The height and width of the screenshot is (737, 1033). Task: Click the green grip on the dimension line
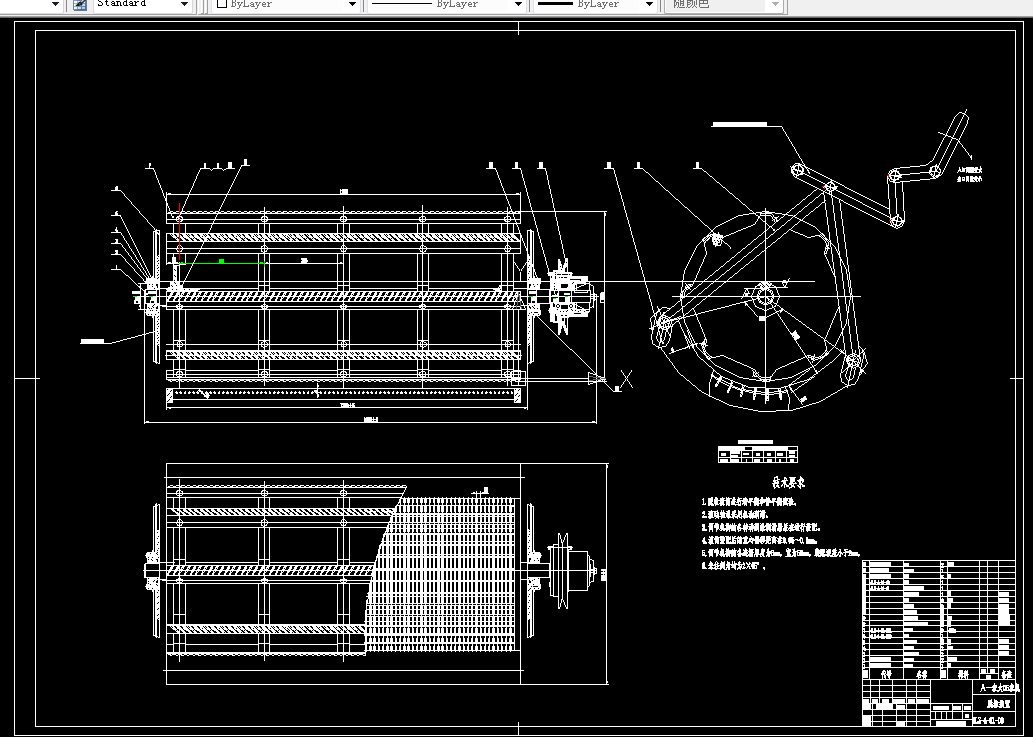(x=222, y=261)
